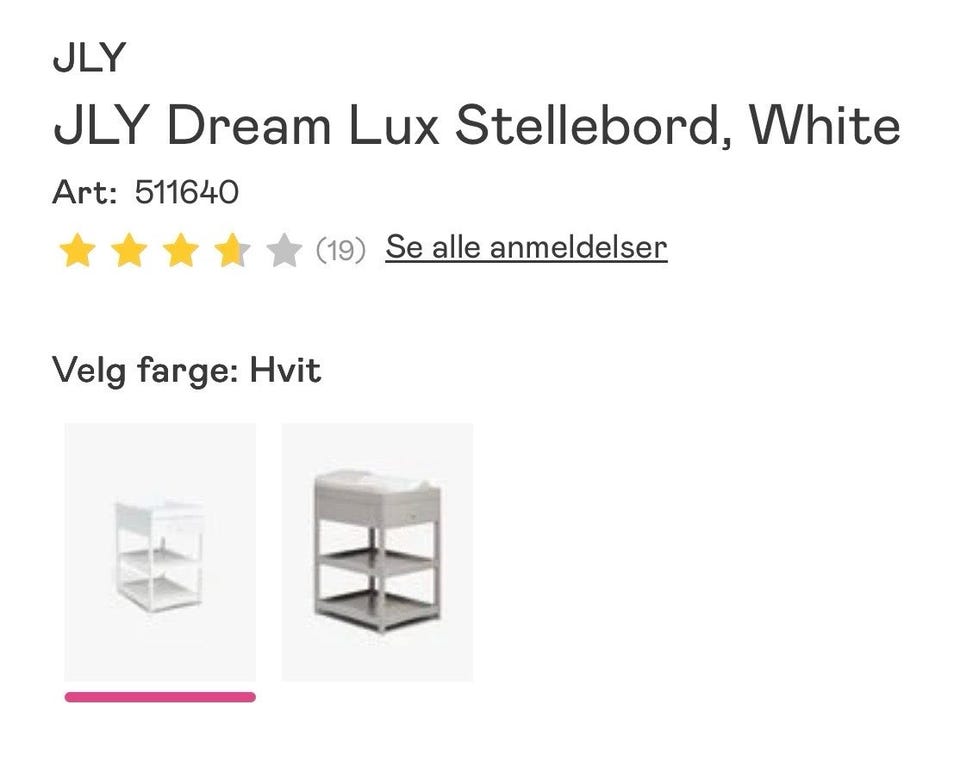960x767 pixels.
Task: Click the 'Art:' label
Action: point(86,191)
